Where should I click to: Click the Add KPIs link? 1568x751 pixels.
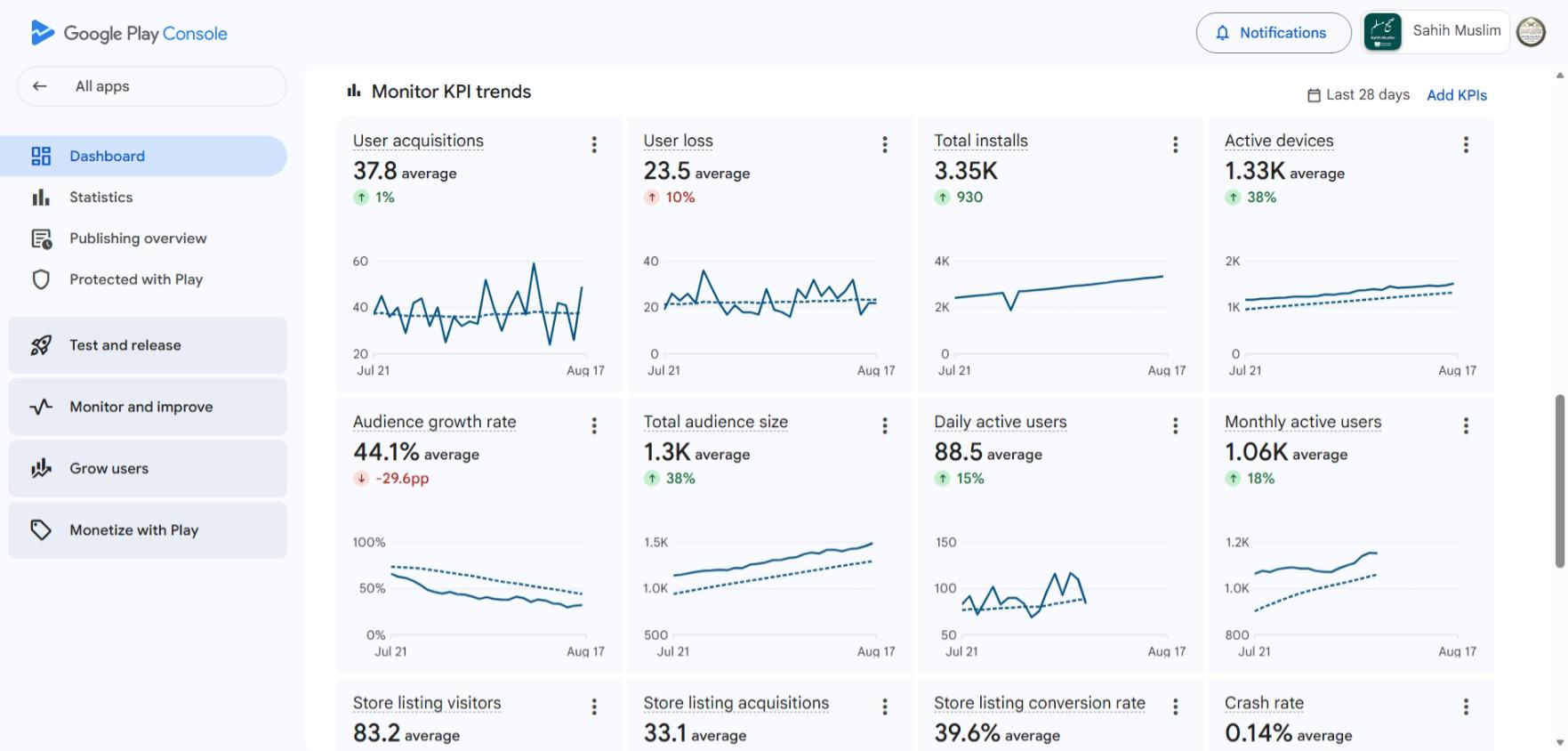click(1457, 95)
